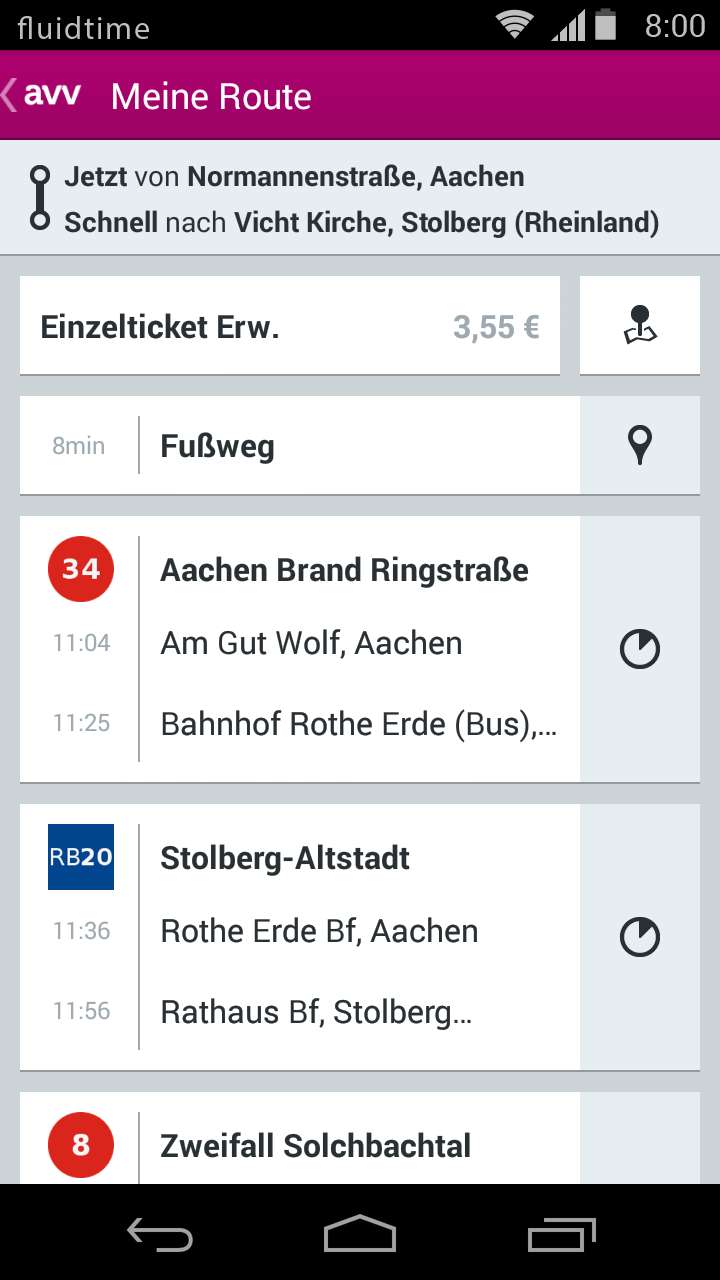Open Einzelticket Erw. ticket price
The width and height of the screenshot is (720, 1280).
(x=290, y=326)
